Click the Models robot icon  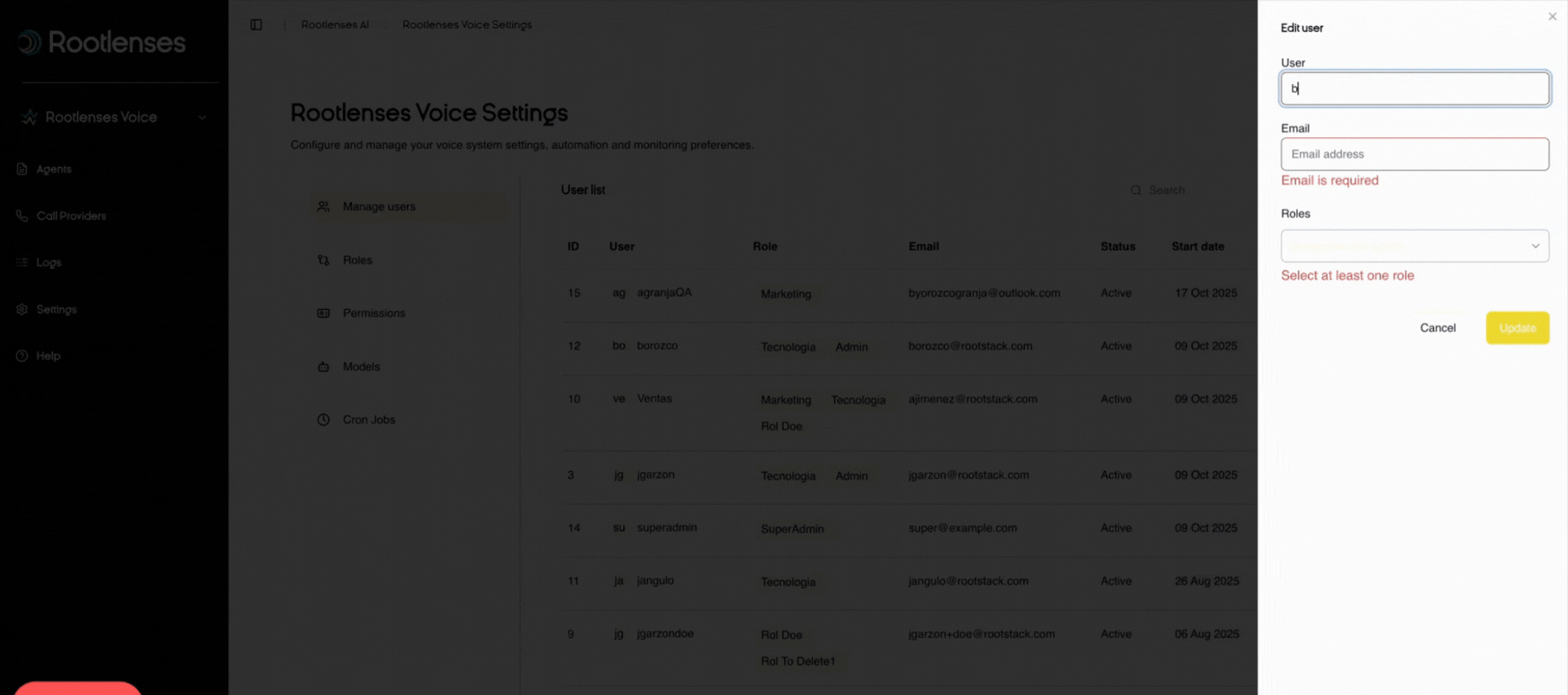click(x=323, y=366)
